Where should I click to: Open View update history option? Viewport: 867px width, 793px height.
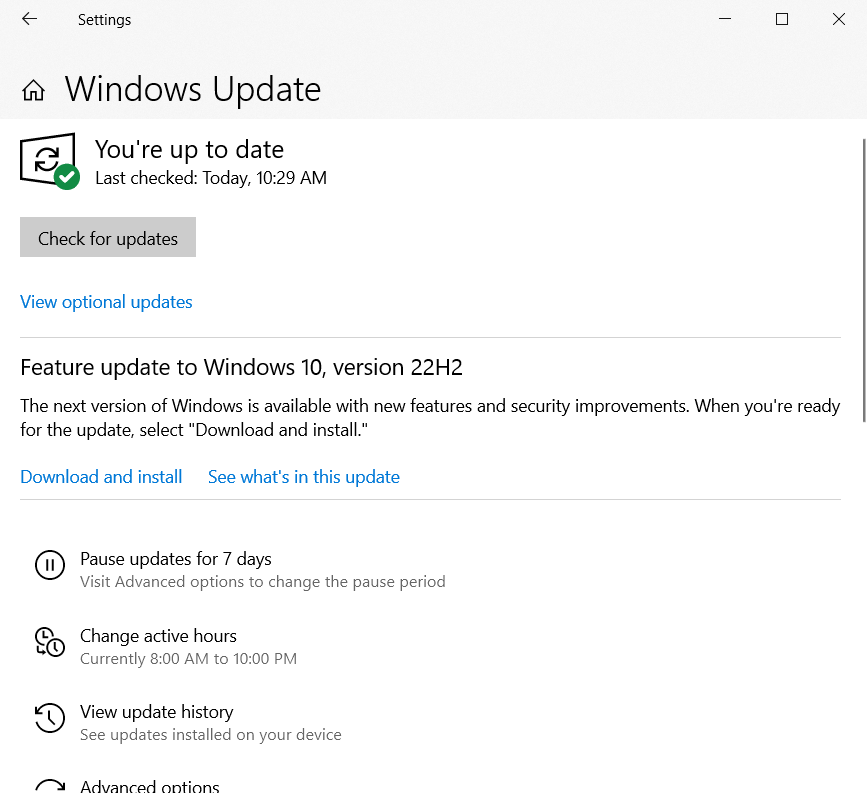click(156, 712)
